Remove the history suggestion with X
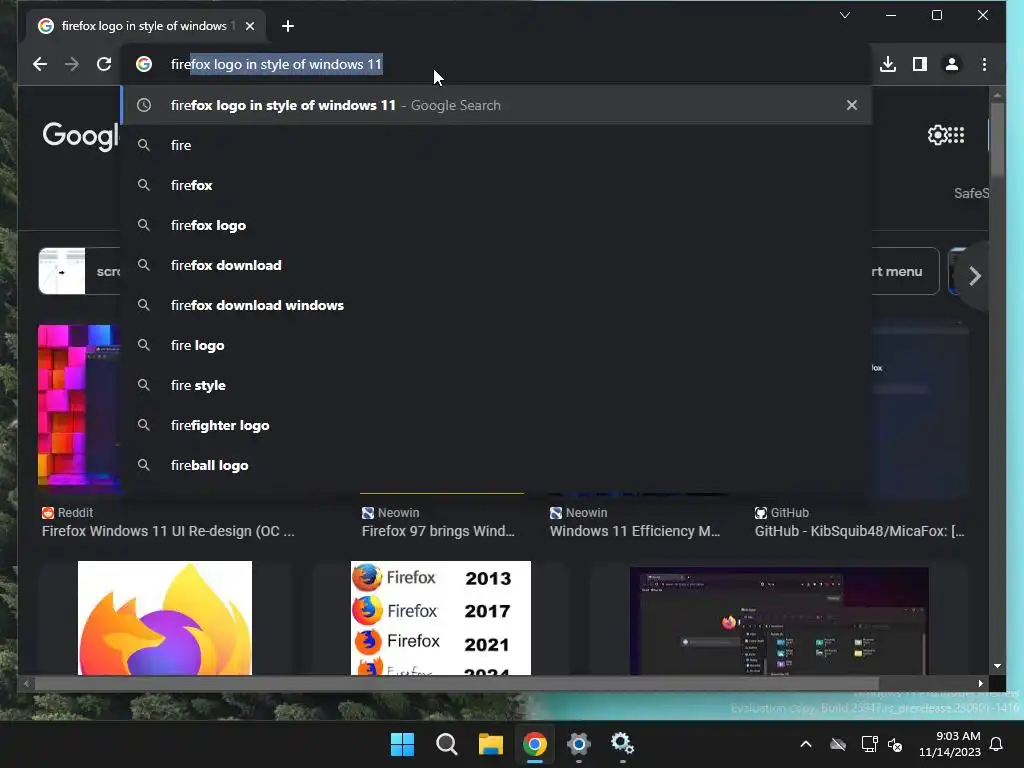This screenshot has width=1024, height=768. click(x=852, y=105)
